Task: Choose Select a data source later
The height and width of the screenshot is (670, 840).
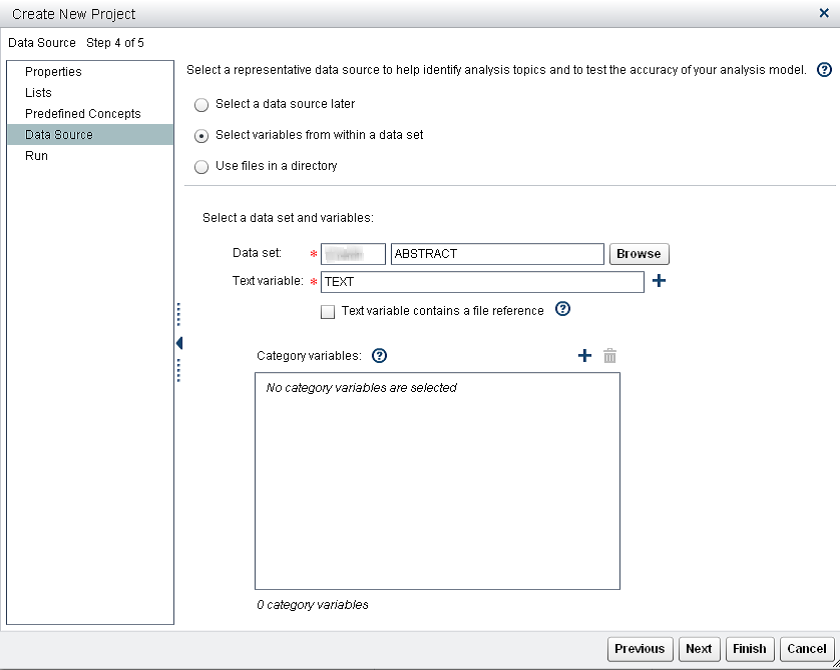Action: pos(201,105)
